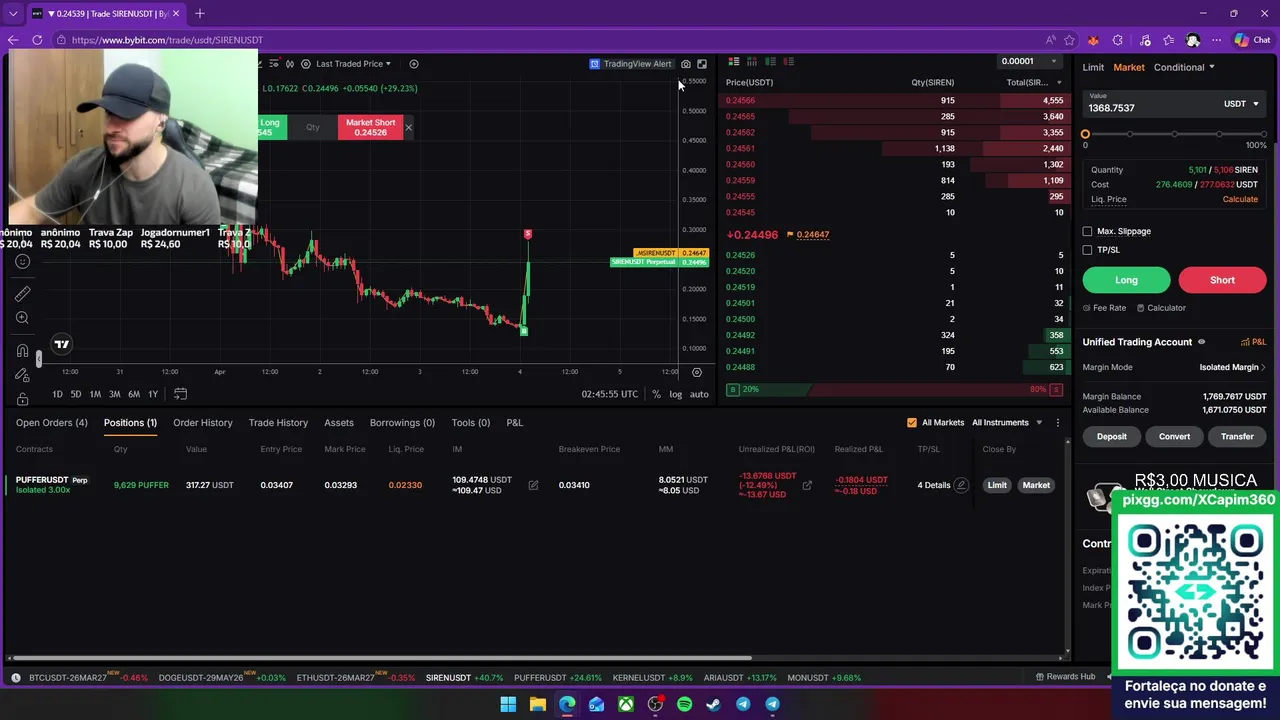Enable the magnet snapping tool
Screen dimensions: 1280x720
[22, 352]
